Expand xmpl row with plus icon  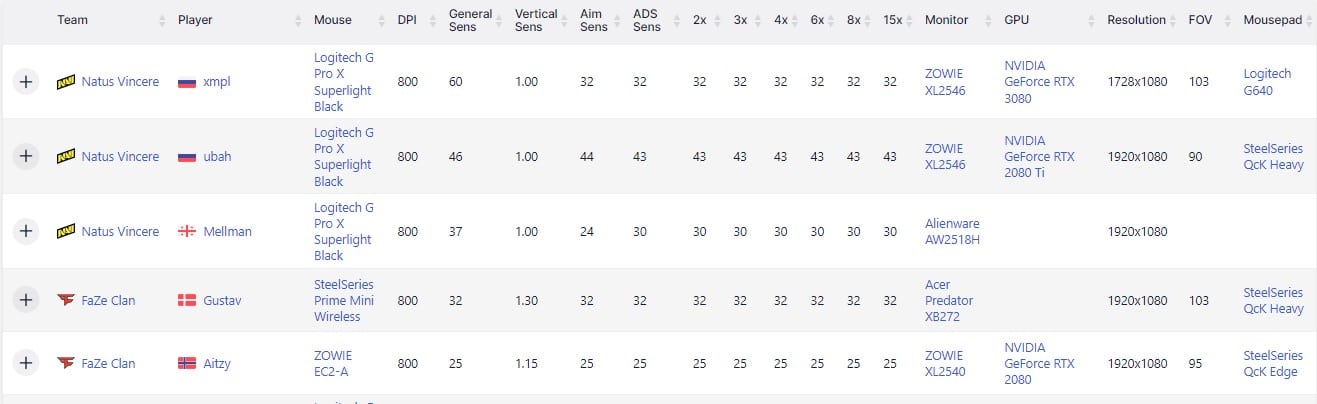tap(26, 82)
